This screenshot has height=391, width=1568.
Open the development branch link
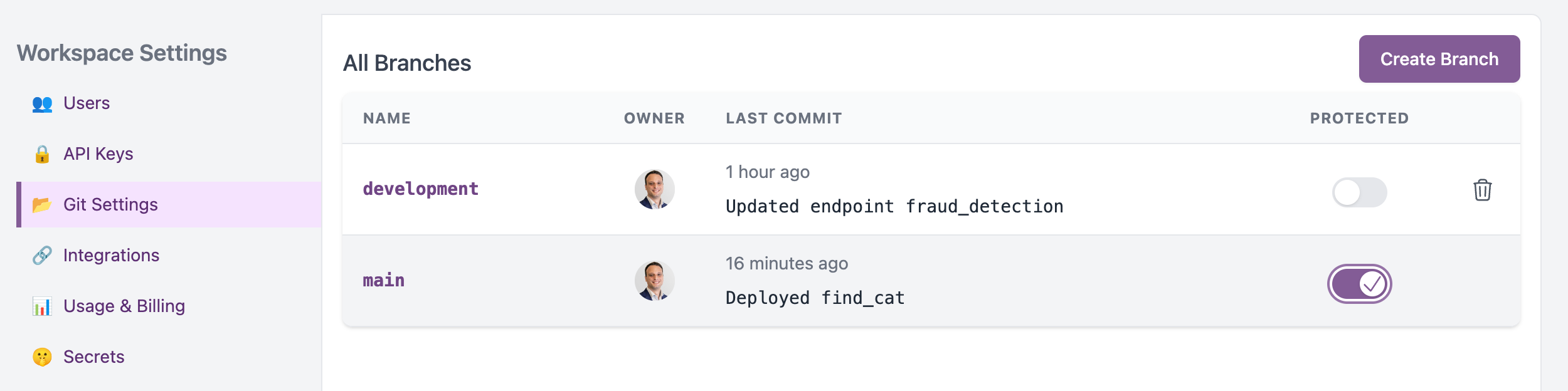420,189
